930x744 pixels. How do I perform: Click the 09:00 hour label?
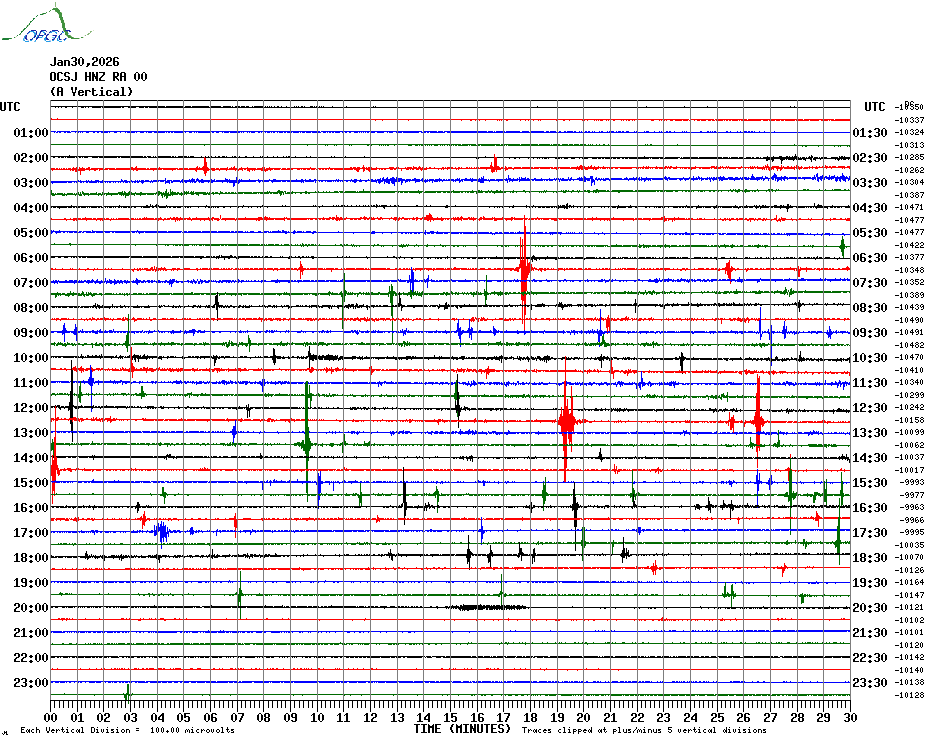point(31,332)
